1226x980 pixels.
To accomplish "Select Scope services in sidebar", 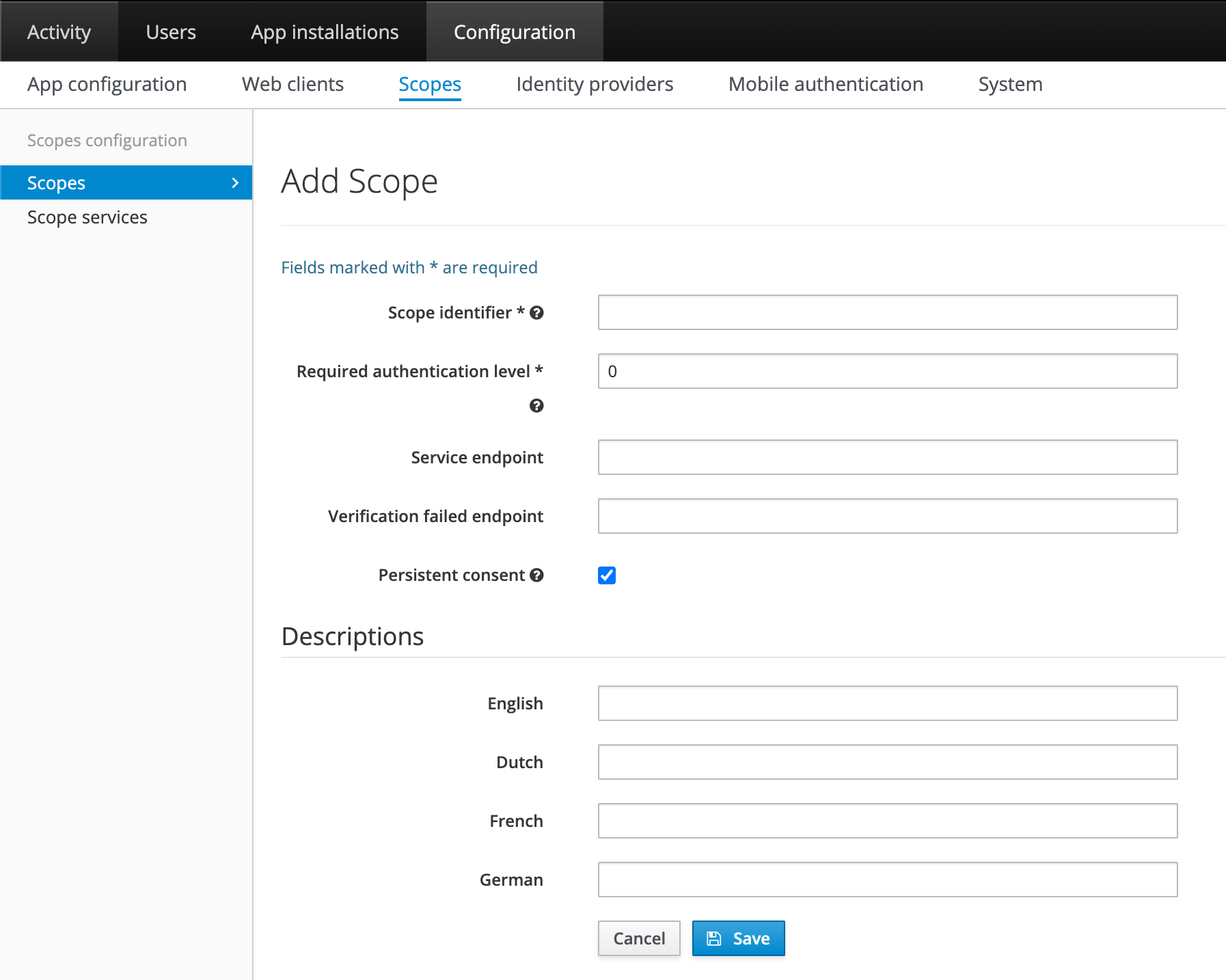I will point(87,217).
